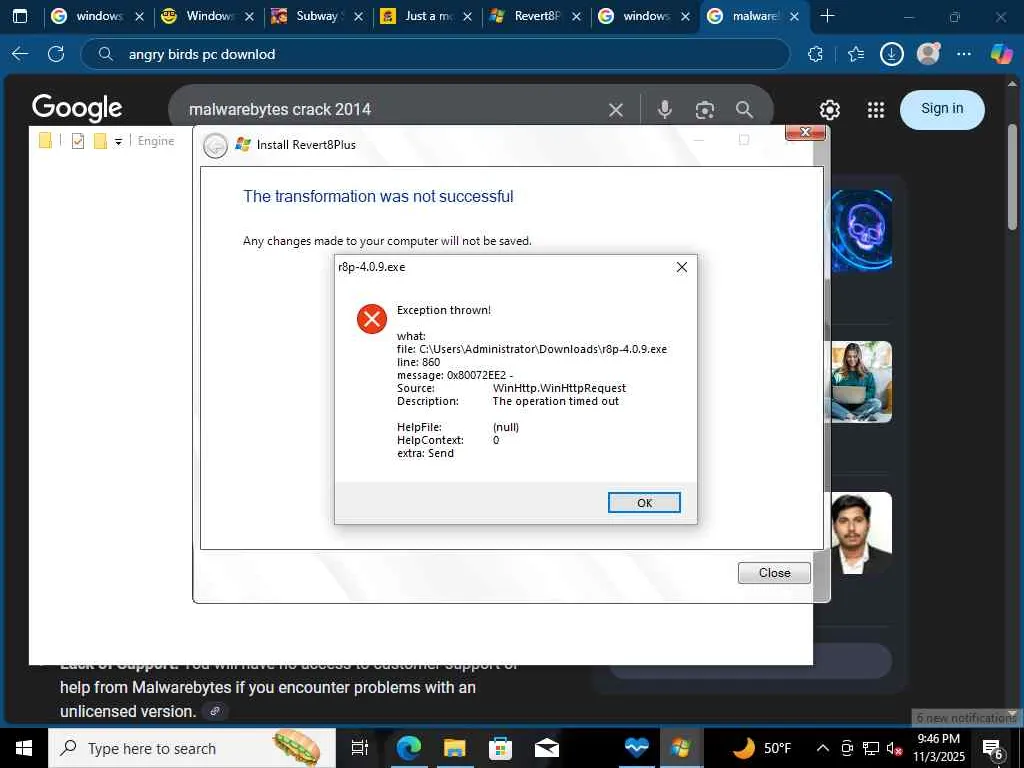
Task: Clear the Google search query with X
Action: pos(615,110)
